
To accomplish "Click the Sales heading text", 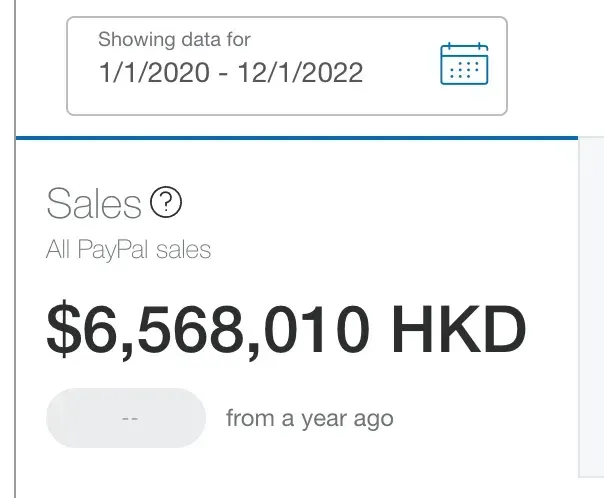I will [x=94, y=203].
